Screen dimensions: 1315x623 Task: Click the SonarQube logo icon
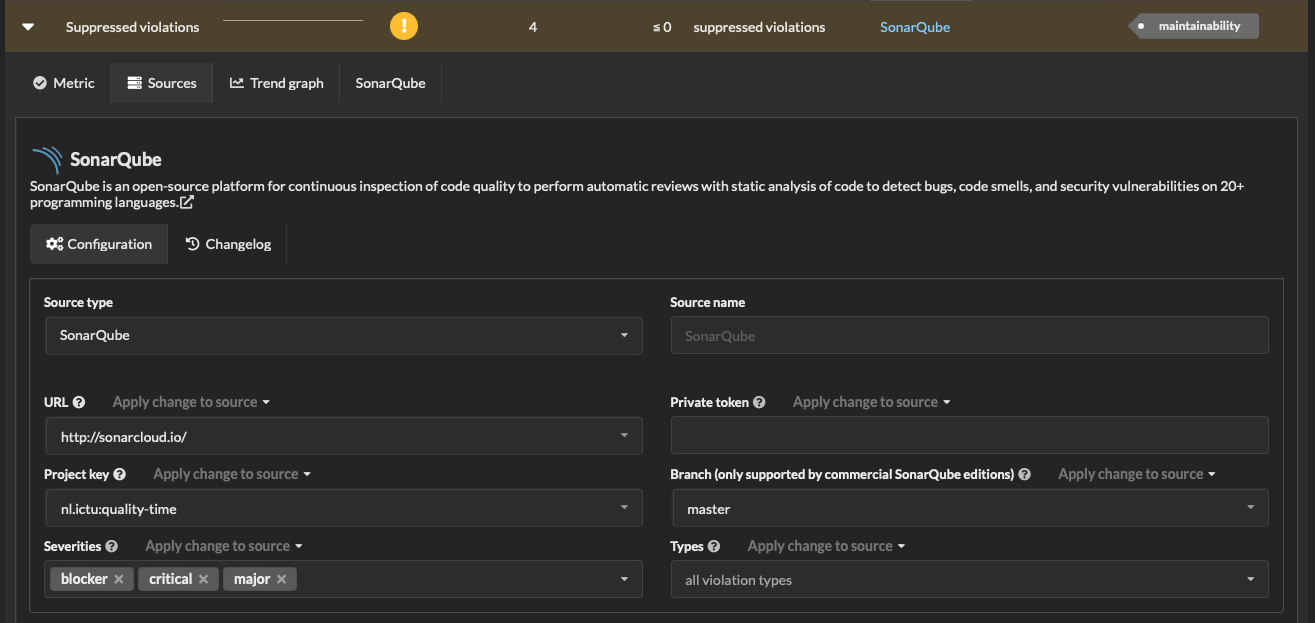point(47,160)
